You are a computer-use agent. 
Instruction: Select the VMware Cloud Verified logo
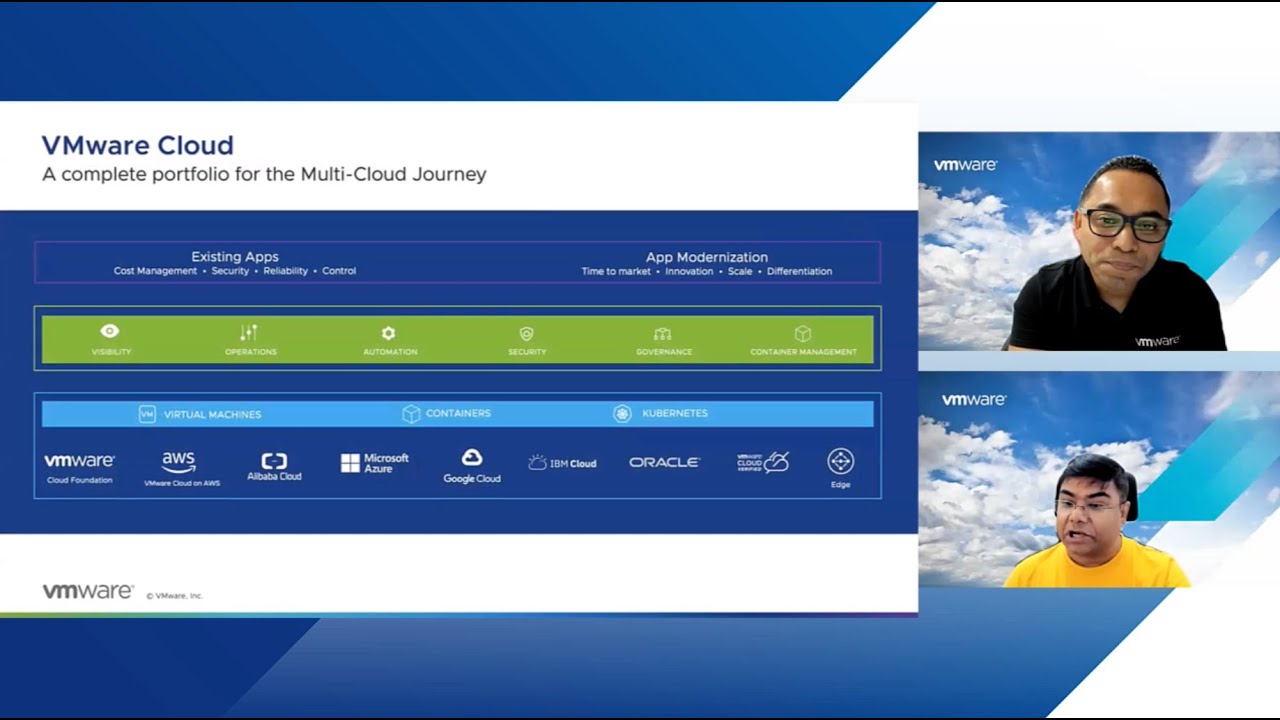pyautogui.click(x=763, y=462)
